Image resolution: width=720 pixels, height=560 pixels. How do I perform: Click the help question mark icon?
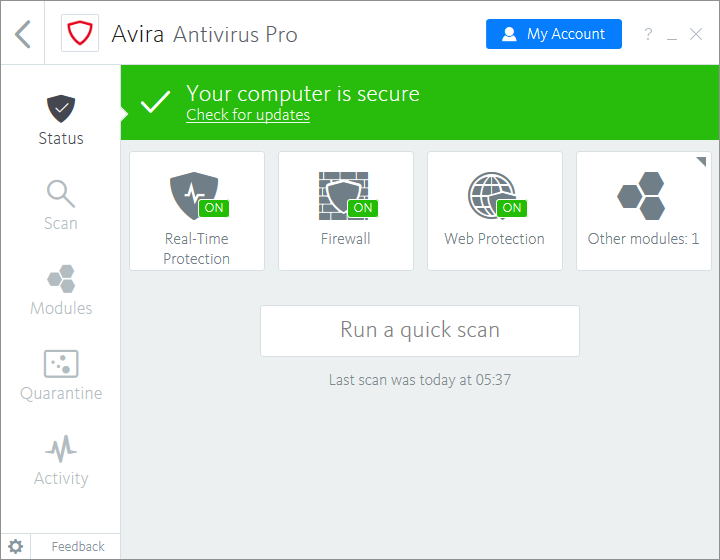click(x=648, y=35)
